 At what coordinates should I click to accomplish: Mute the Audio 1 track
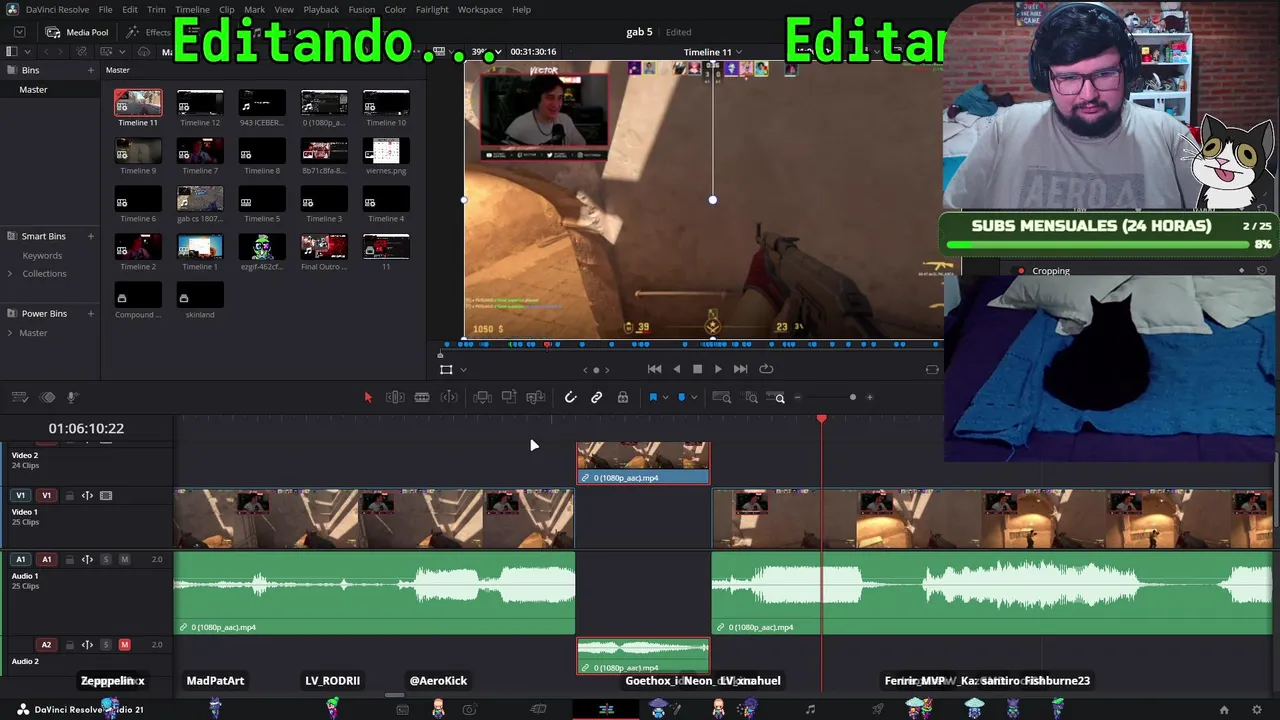(x=124, y=559)
